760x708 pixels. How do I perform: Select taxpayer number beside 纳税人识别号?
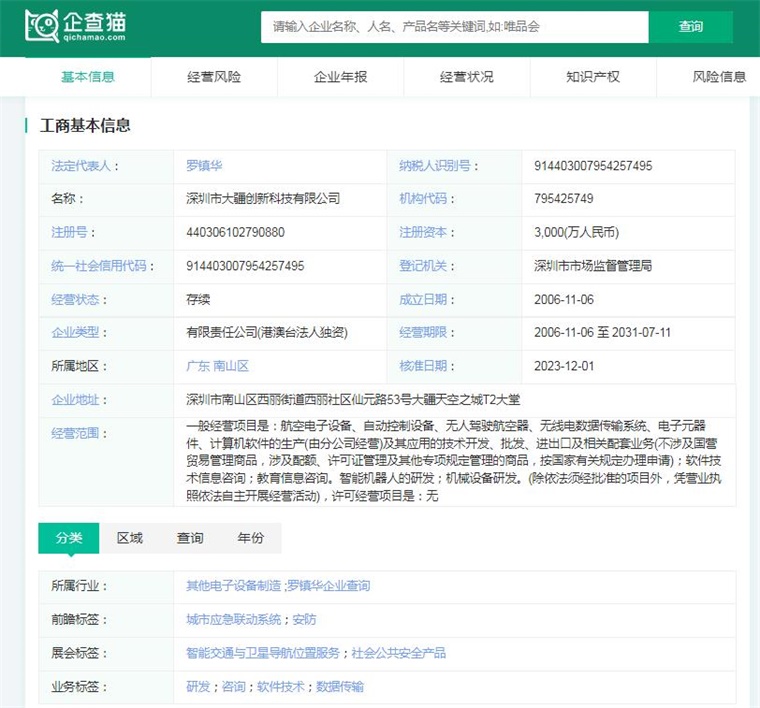pyautogui.click(x=593, y=166)
